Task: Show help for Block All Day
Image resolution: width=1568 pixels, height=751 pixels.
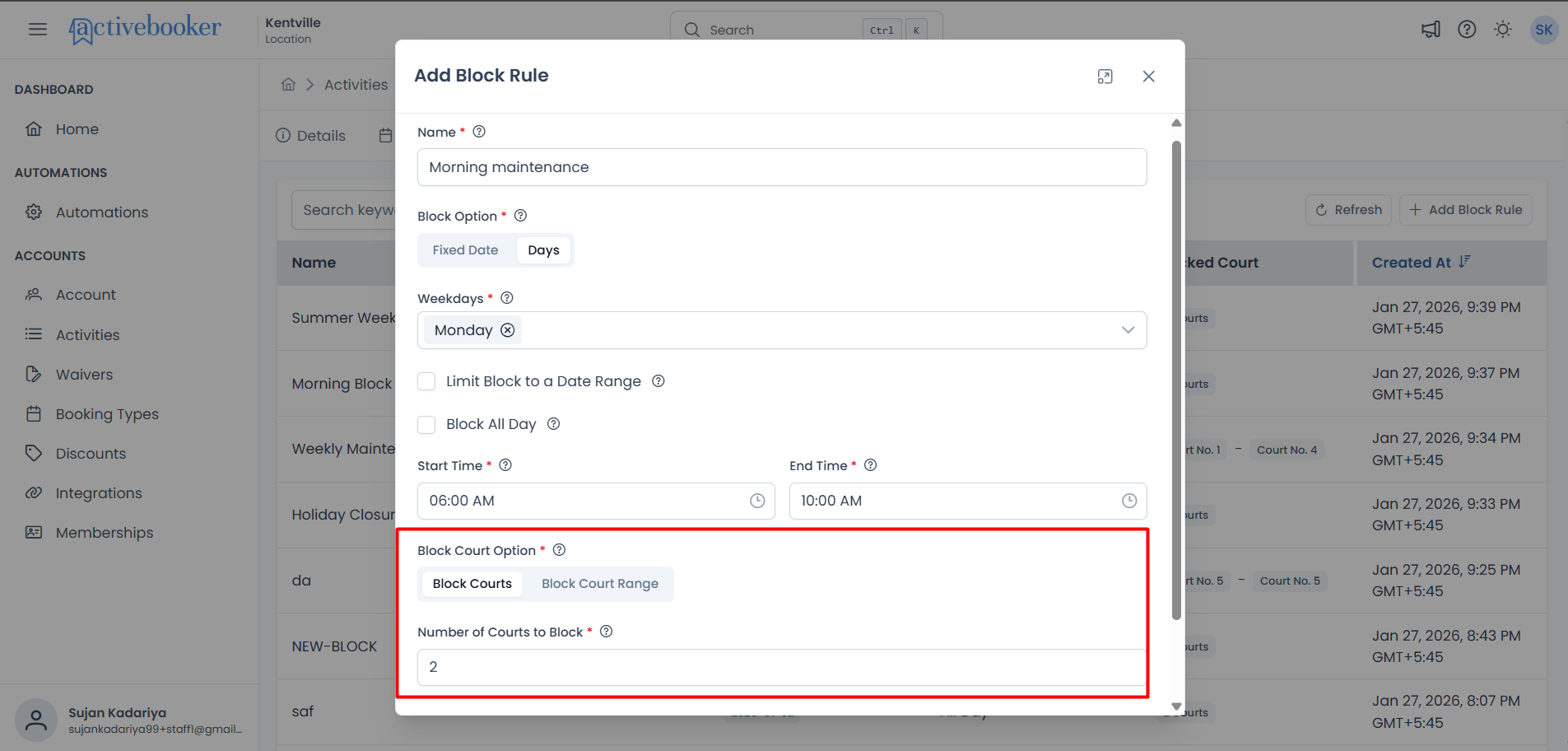Action: 554,424
